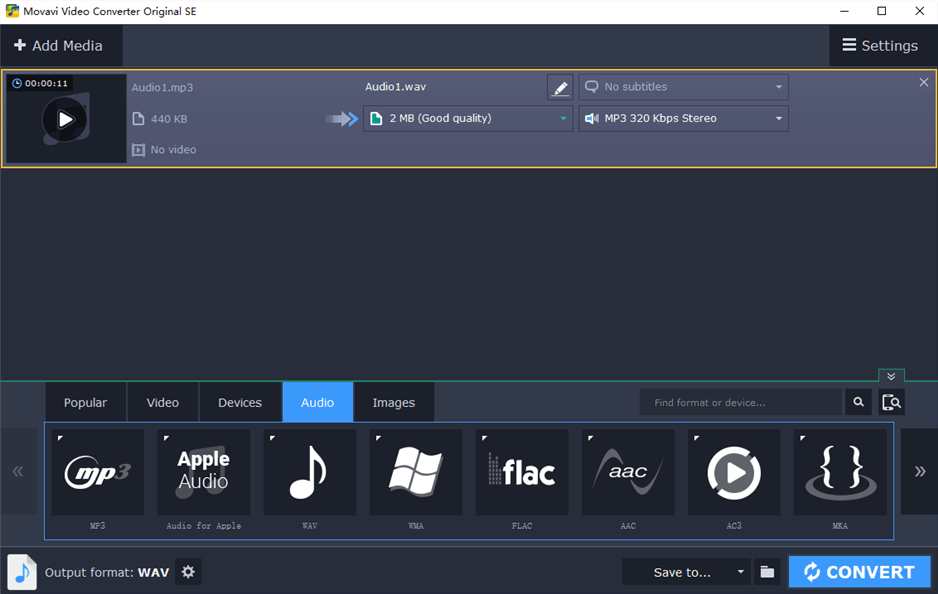Edit Audio1.wav with the pencil icon
938x594 pixels.
(560, 87)
